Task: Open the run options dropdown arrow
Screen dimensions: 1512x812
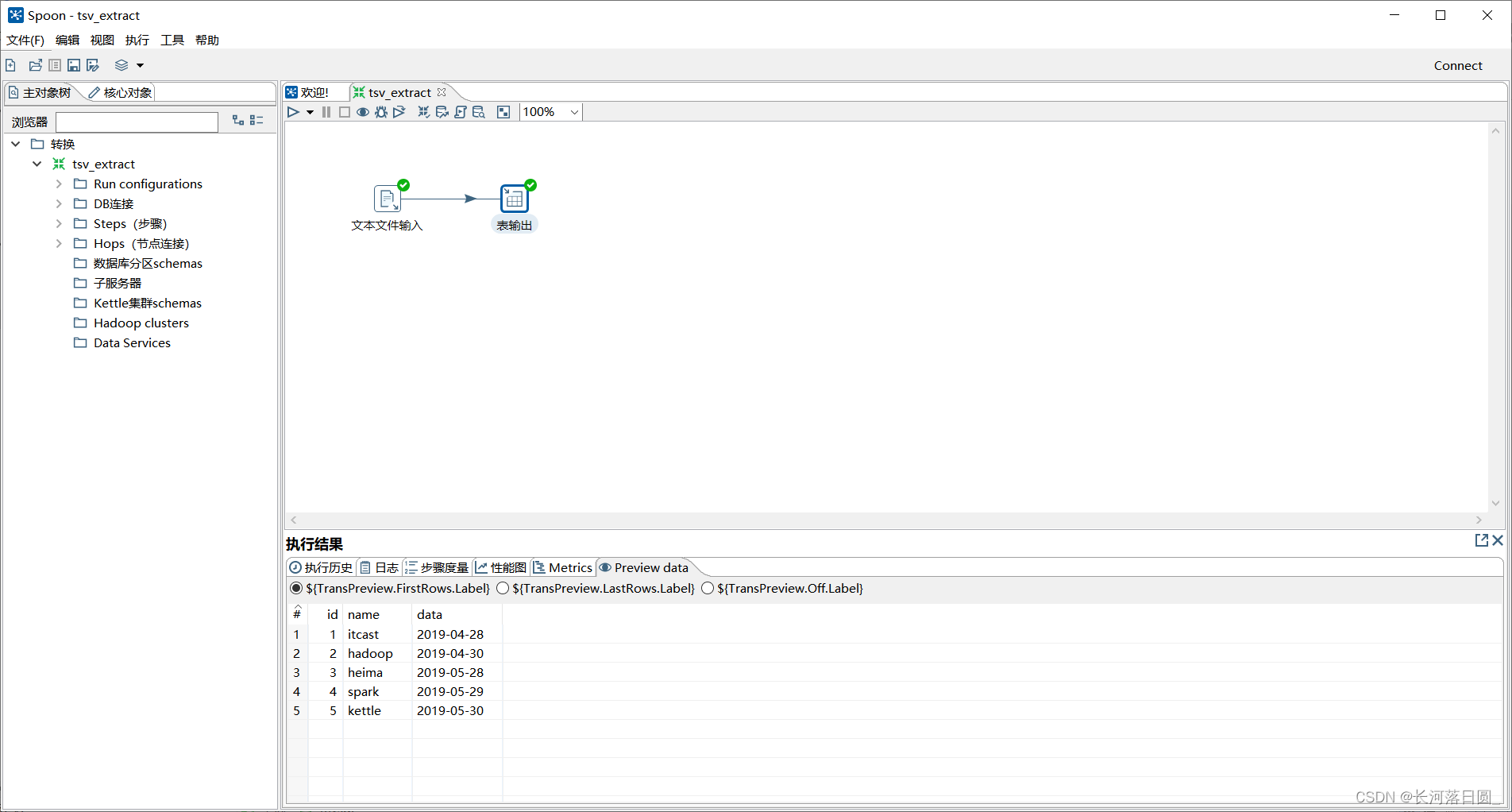Action: coord(310,113)
